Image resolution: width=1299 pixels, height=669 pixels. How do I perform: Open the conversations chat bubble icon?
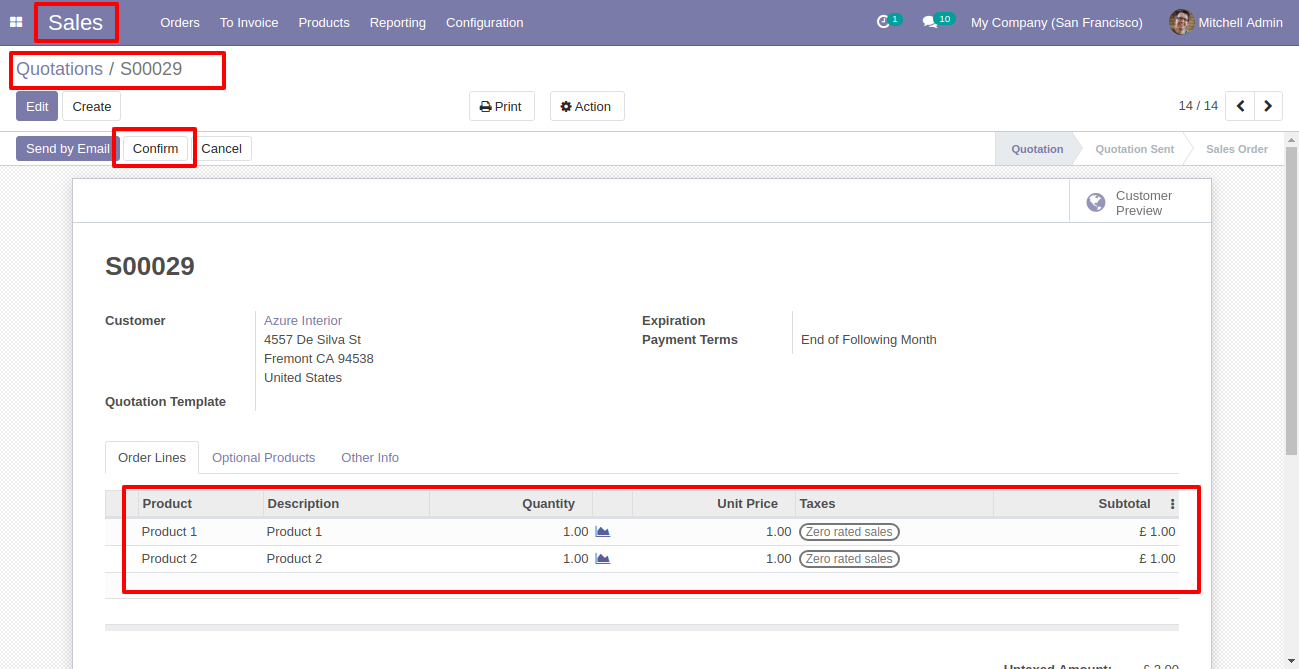[x=930, y=22]
